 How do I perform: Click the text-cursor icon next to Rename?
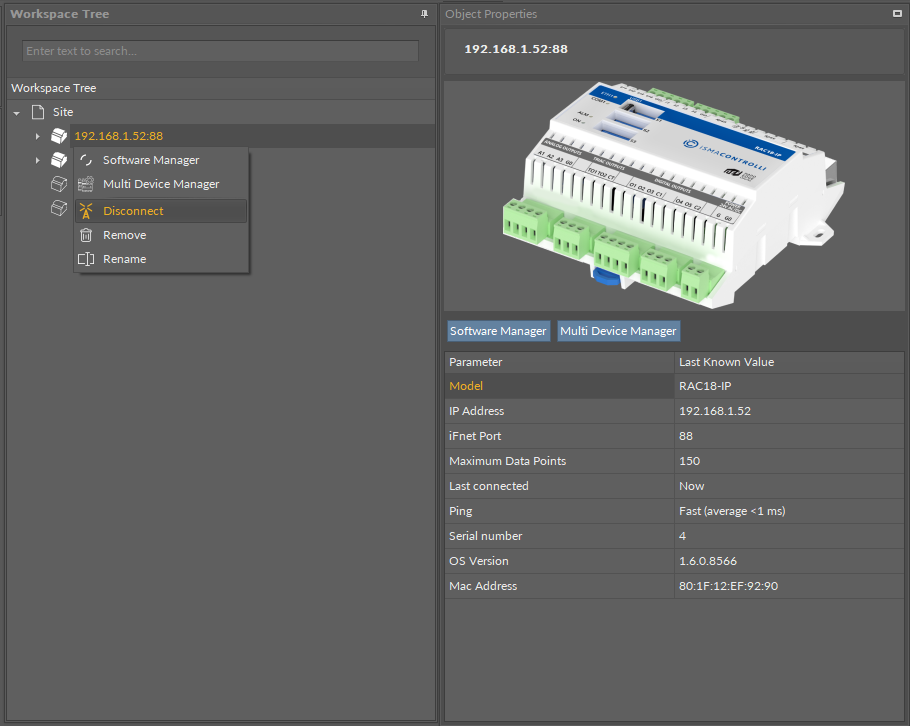(86, 259)
